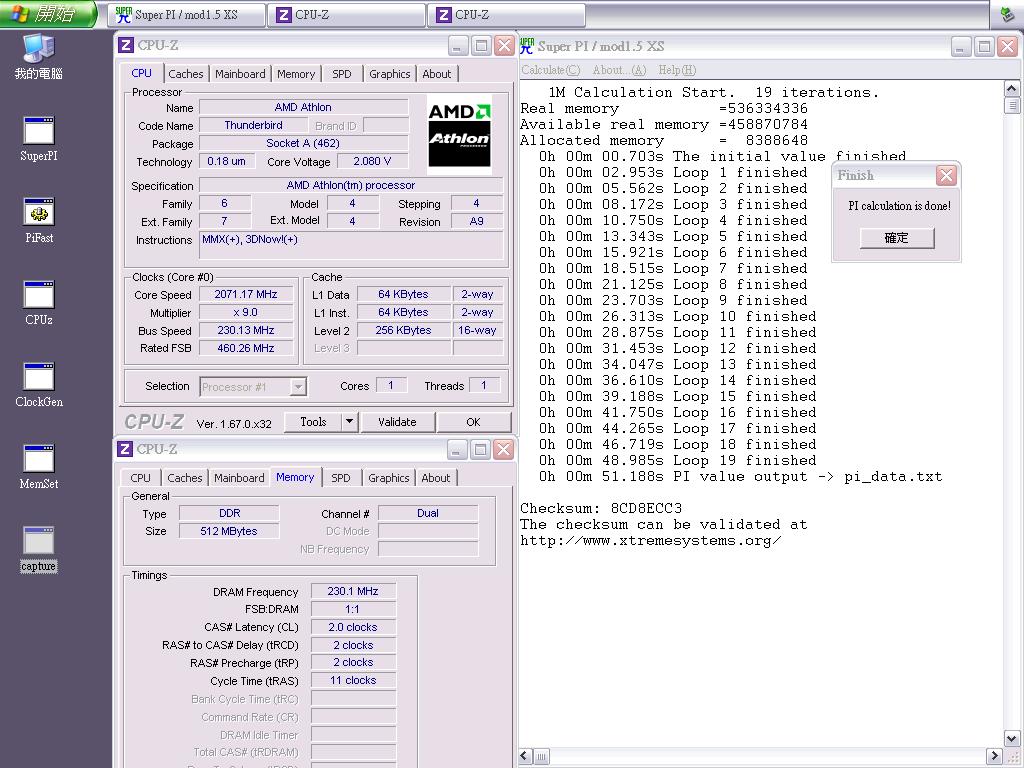Open Memory tab in top CPU-Z window
Screen dimensions: 1024x768
[296, 74]
